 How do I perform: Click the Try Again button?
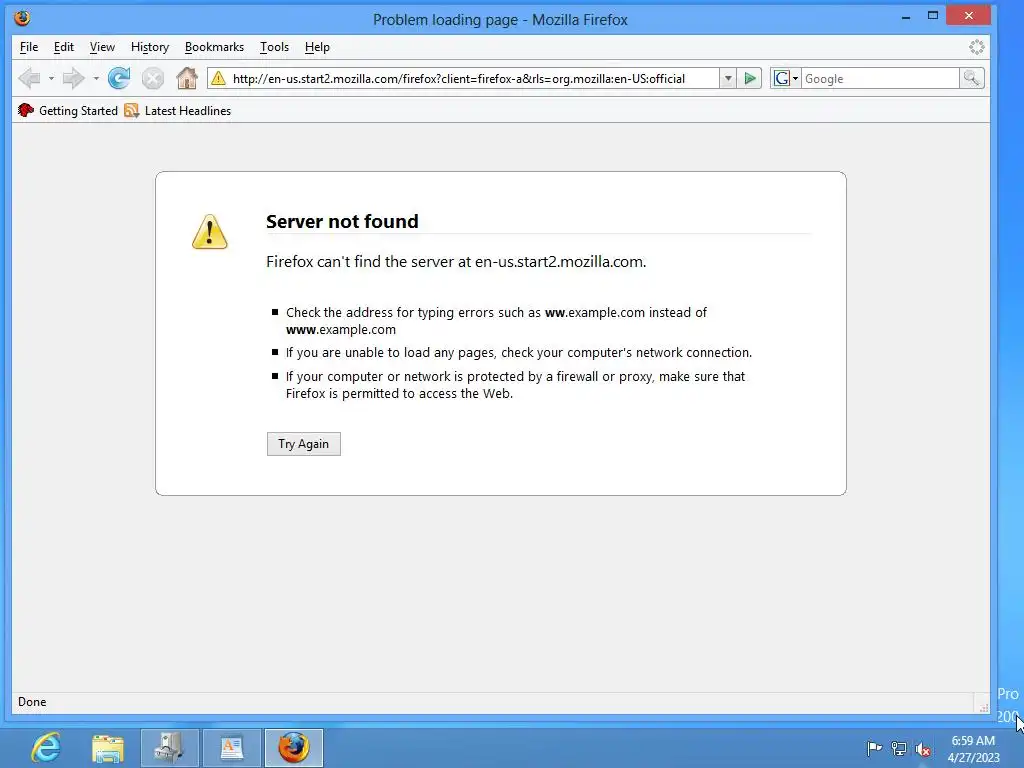(304, 444)
